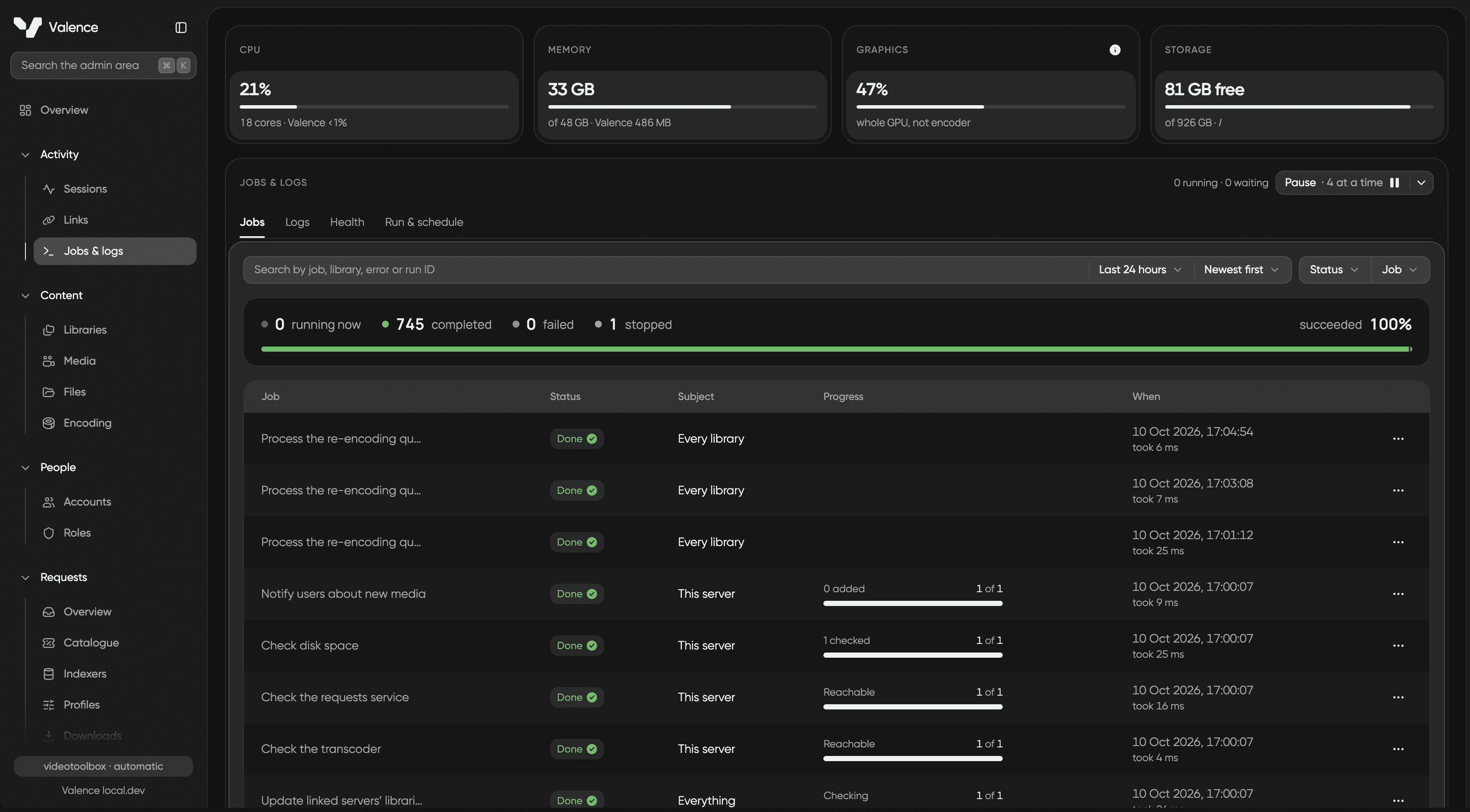Open actions menu for 17:01:12 job
1470x812 pixels.
click(x=1398, y=542)
